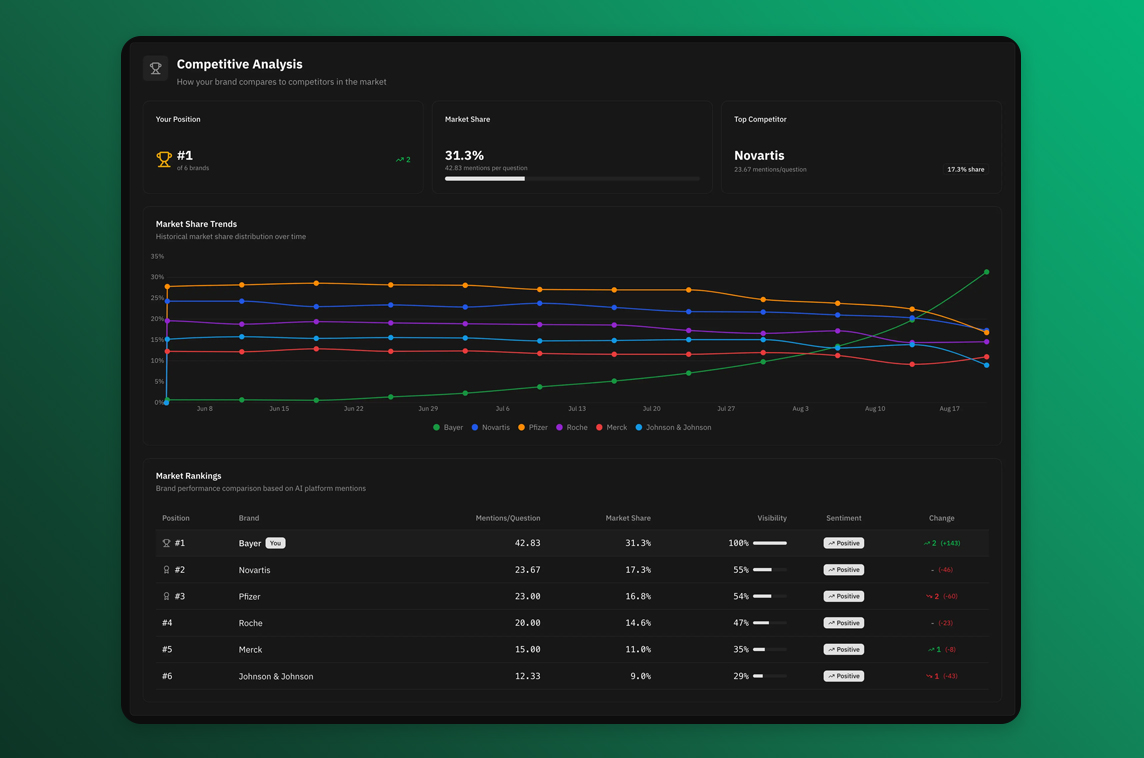The image size is (1144, 758).
Task: Click the trophy icon in the #1 row
Action: (x=166, y=543)
